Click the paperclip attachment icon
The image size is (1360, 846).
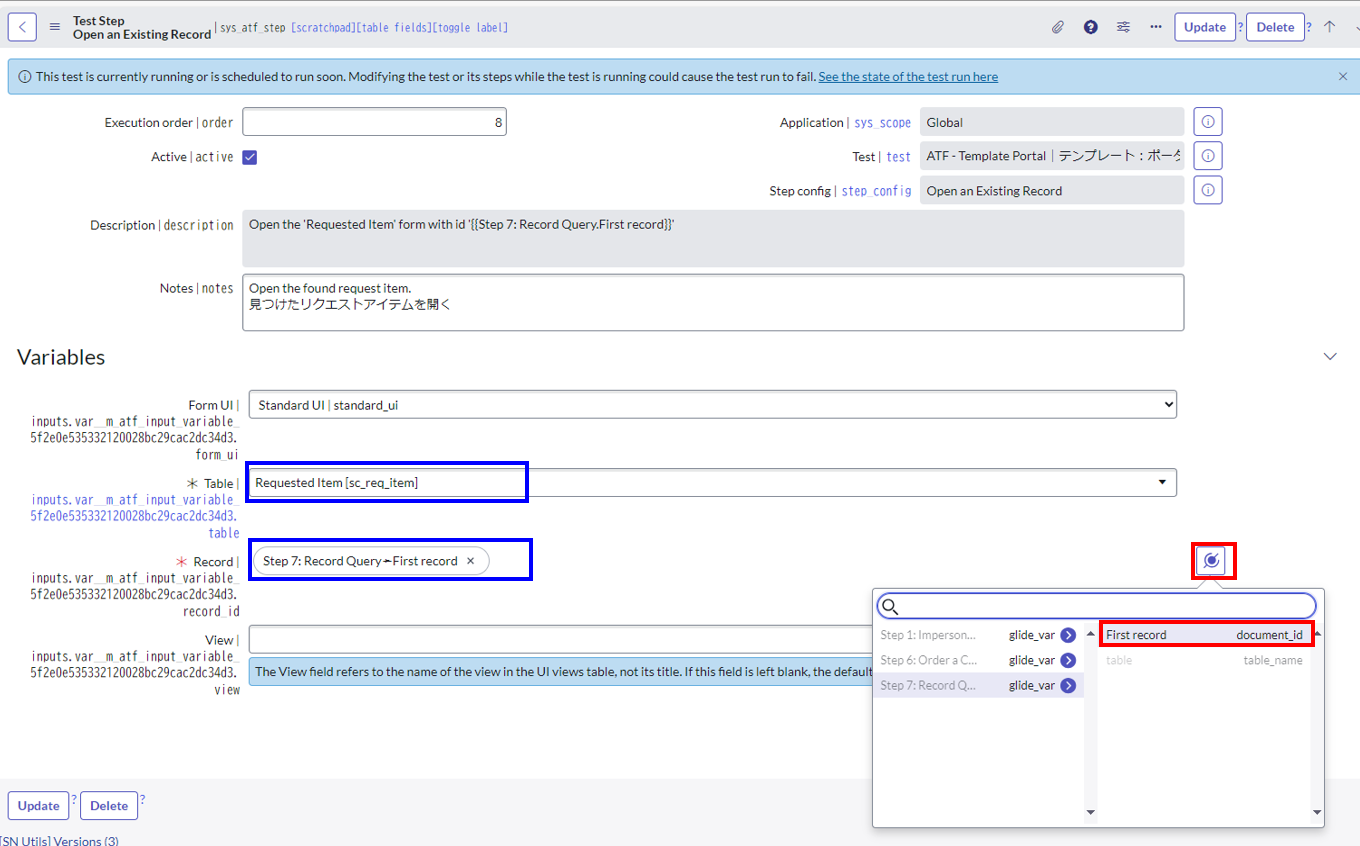pyautogui.click(x=1058, y=27)
